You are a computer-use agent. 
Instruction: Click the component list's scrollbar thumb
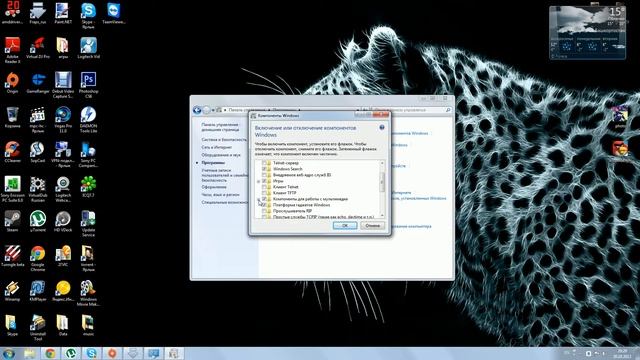(382, 182)
